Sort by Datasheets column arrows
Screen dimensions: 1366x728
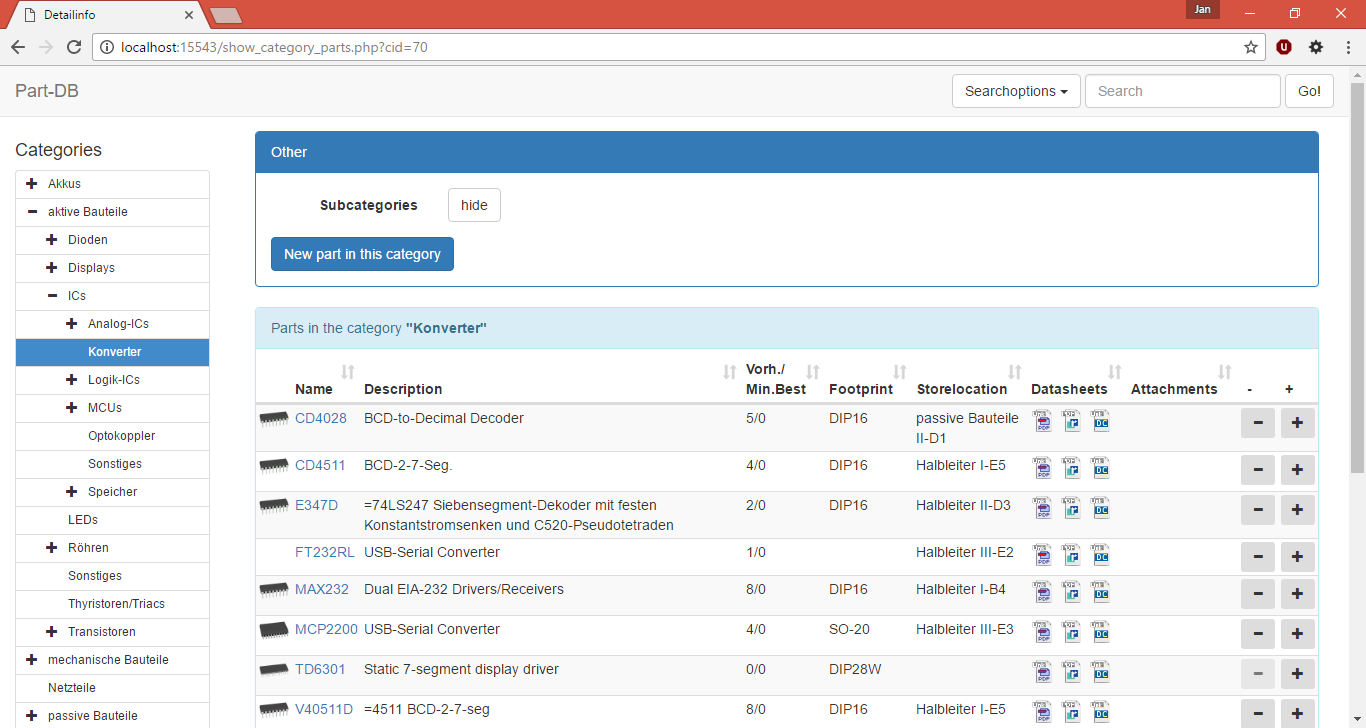tap(1114, 372)
